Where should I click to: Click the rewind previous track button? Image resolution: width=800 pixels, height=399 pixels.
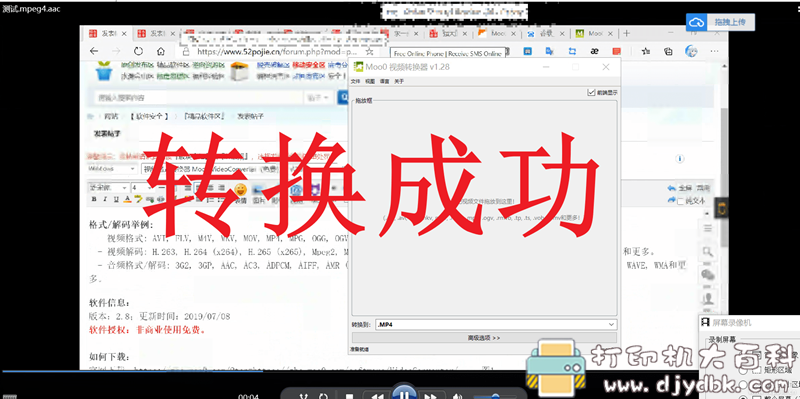point(377,396)
